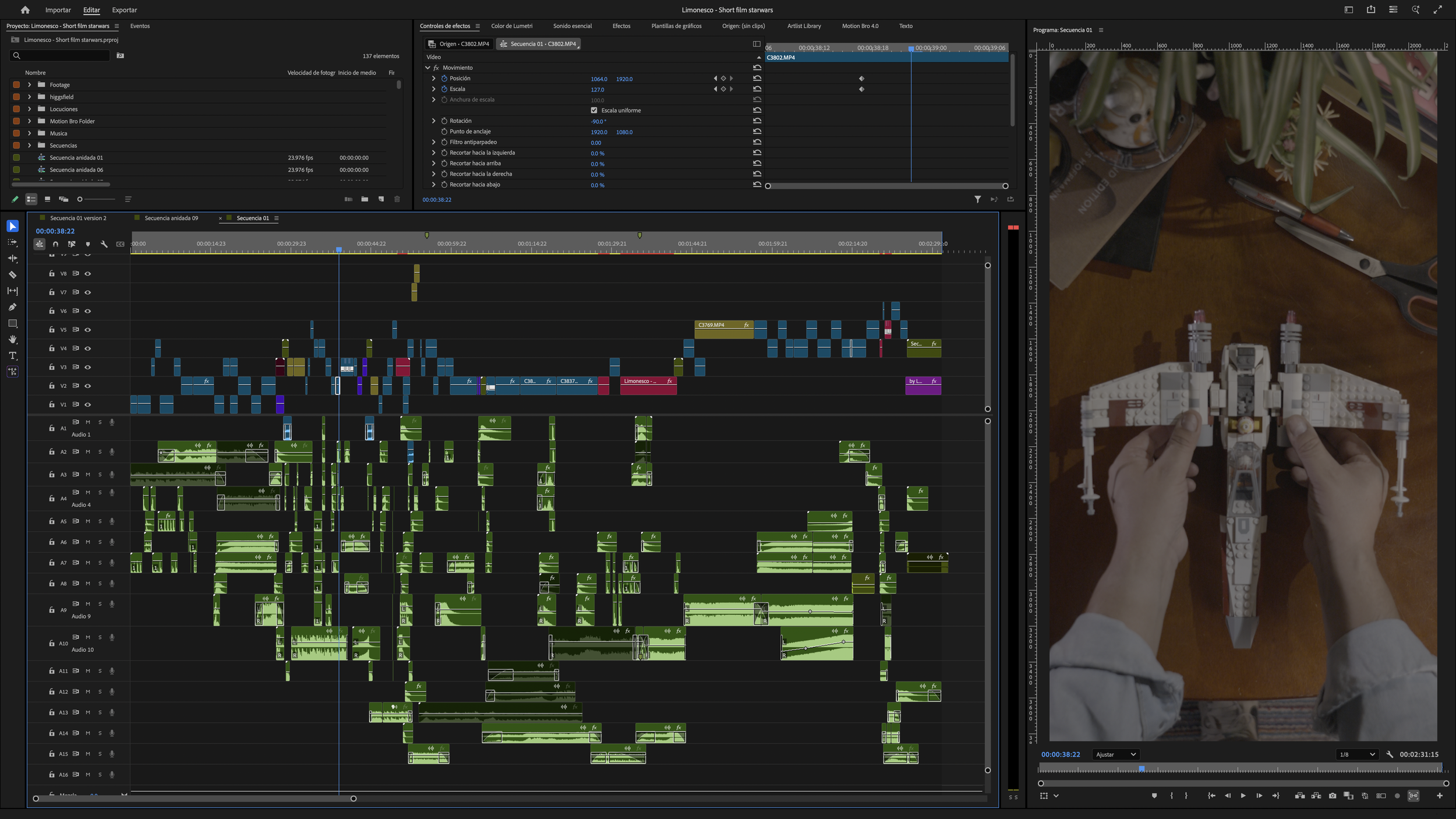Mute audio track A5
Screen dimensions: 1456x819
88,521
